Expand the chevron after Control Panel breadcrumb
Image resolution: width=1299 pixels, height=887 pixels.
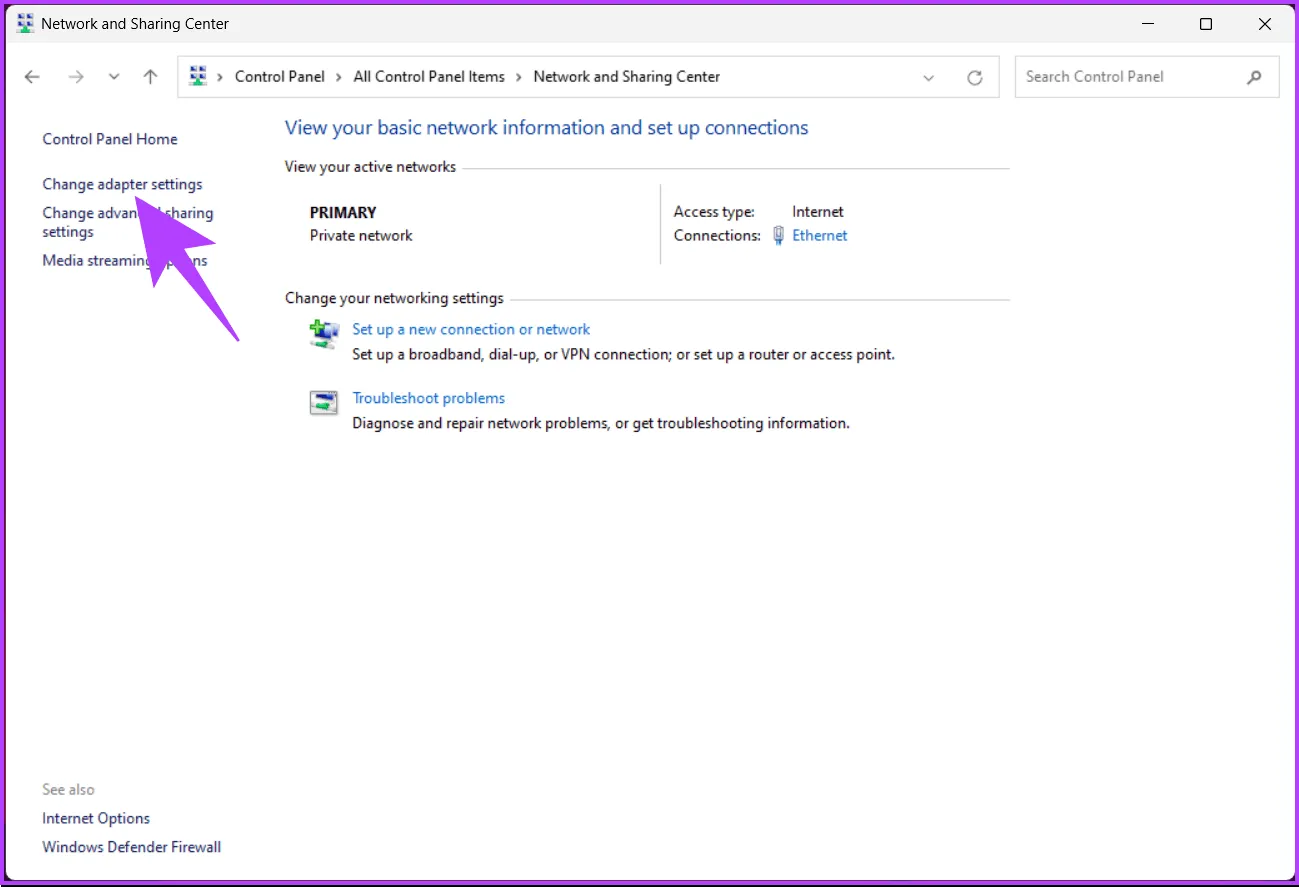(339, 77)
